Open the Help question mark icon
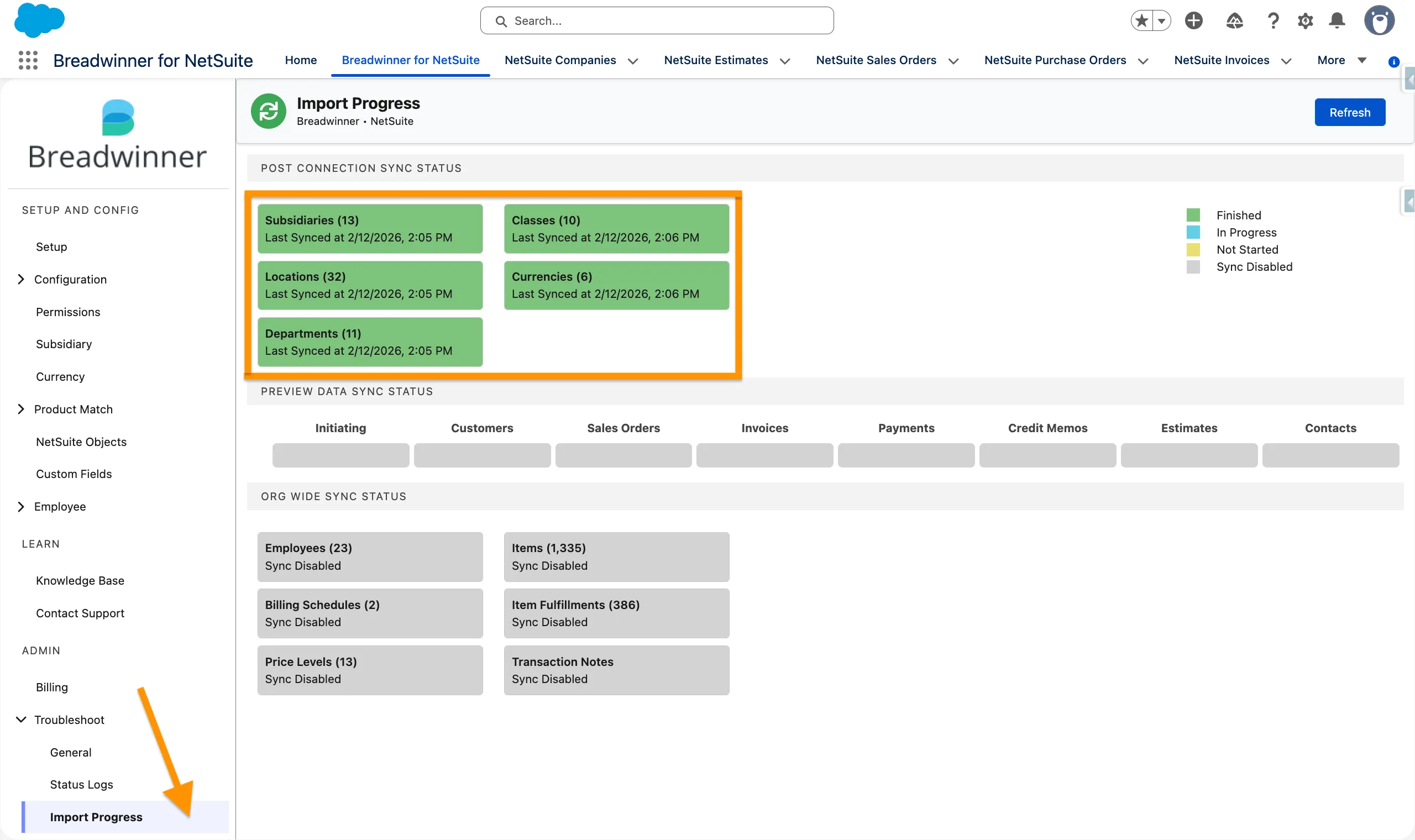Screen dimensions: 1415x840 (1273, 21)
